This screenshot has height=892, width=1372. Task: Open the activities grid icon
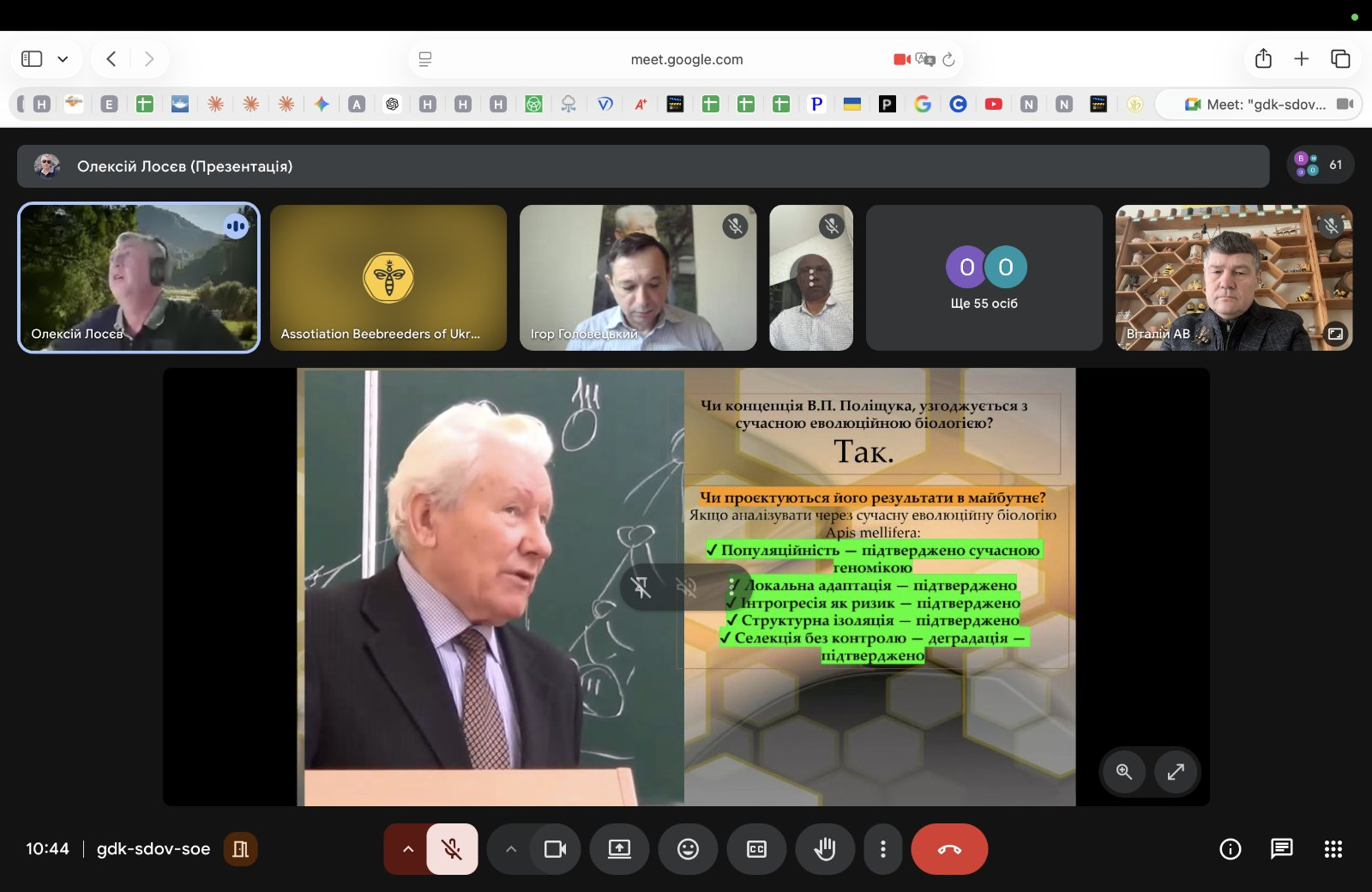[x=1333, y=849]
